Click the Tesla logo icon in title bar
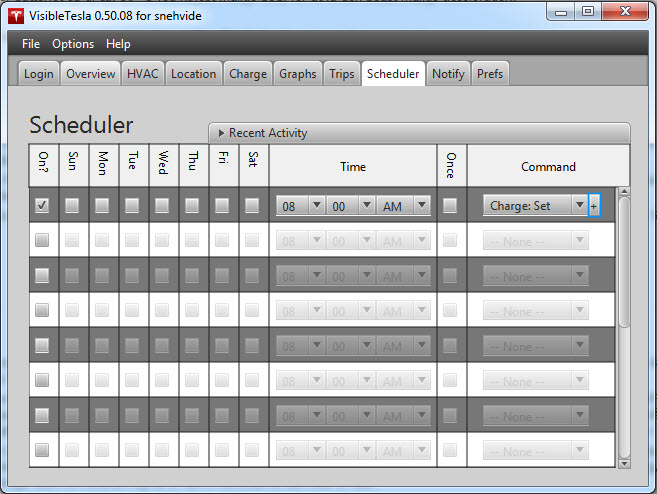This screenshot has width=657, height=494. (x=16, y=16)
